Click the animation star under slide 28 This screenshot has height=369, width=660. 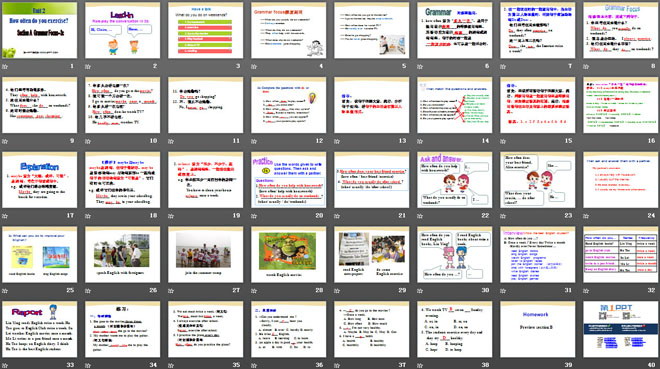pos(254,291)
